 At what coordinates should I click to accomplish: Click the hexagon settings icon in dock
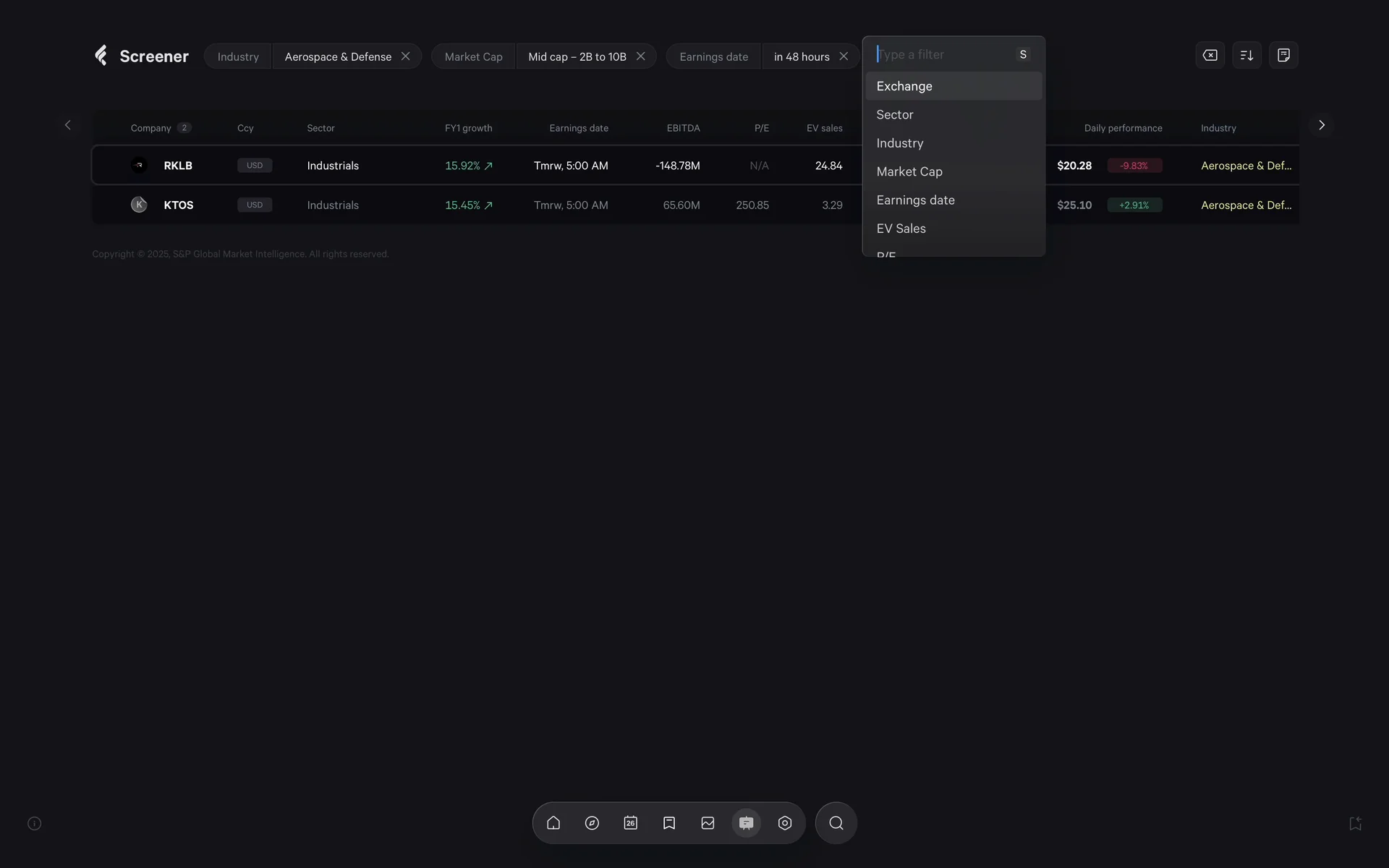pyautogui.click(x=785, y=823)
